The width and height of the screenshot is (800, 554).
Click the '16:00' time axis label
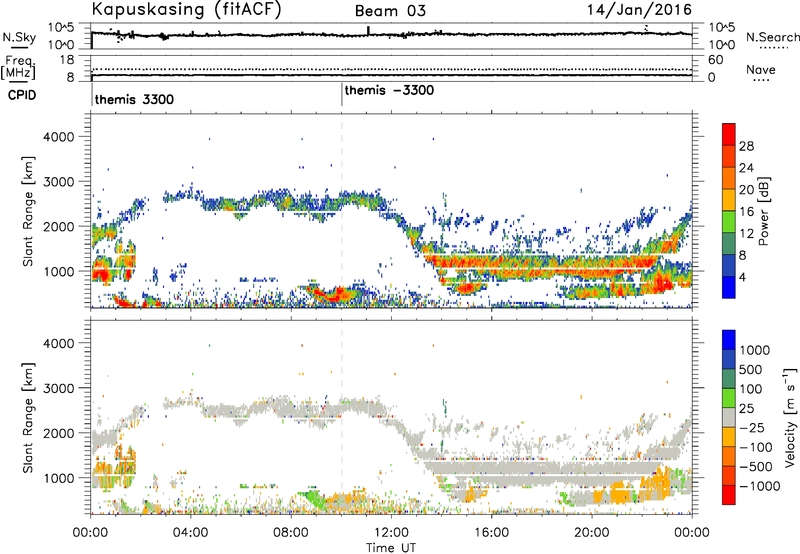pos(491,533)
